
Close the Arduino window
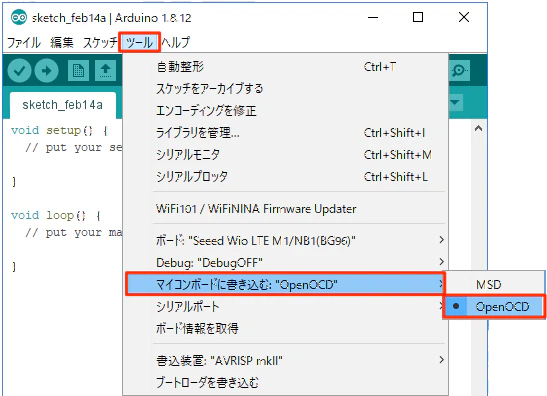coord(464,17)
